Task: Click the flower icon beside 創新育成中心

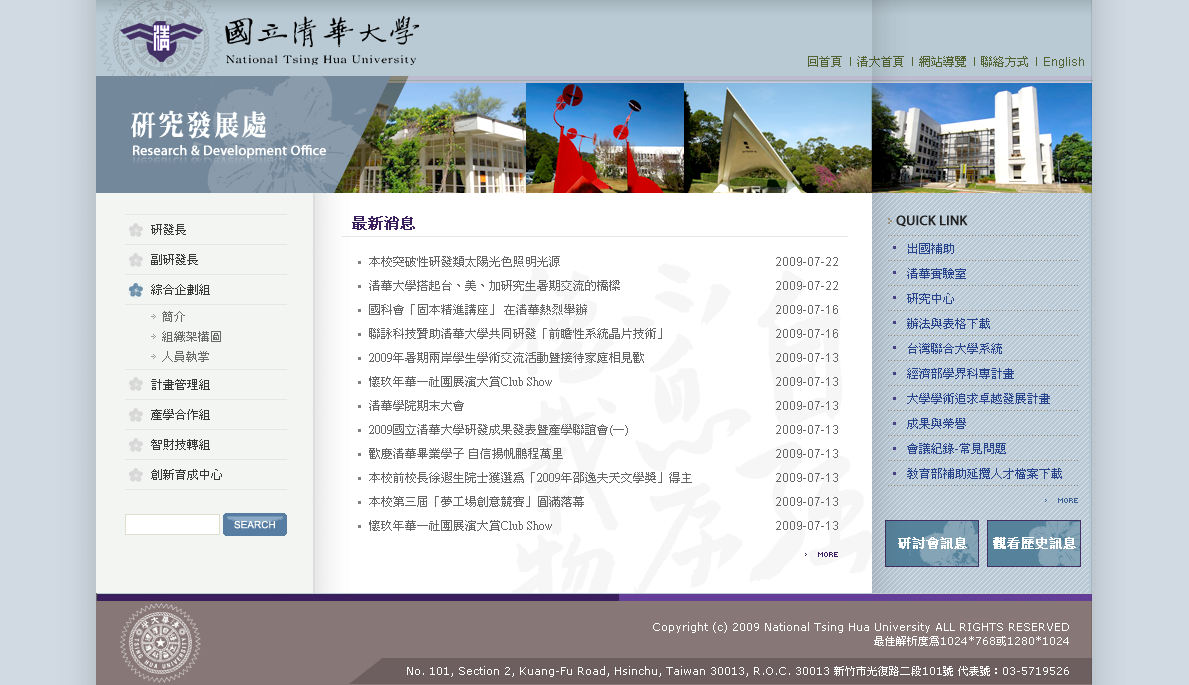Action: pos(136,475)
